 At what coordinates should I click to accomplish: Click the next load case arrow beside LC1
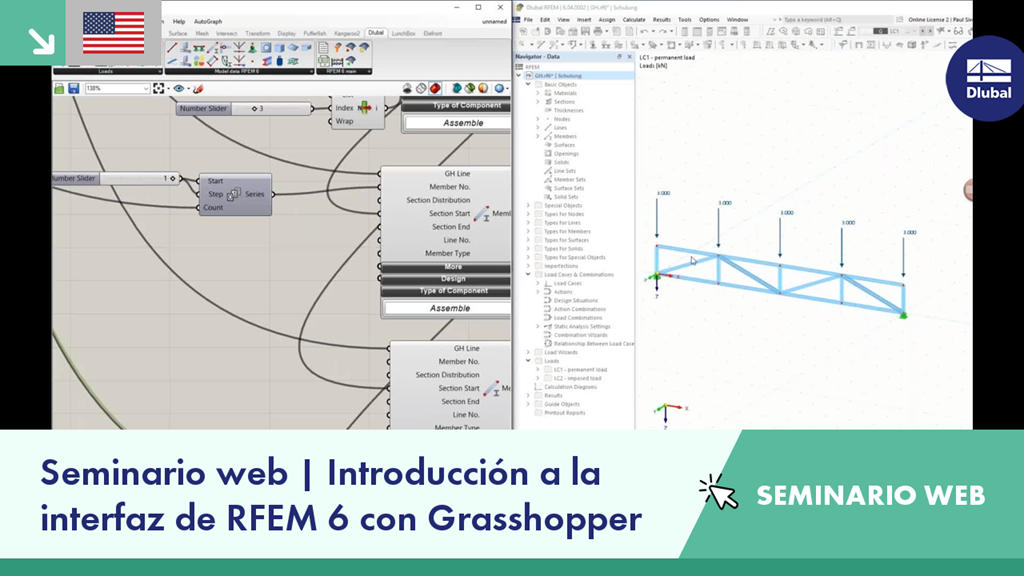(x=930, y=31)
